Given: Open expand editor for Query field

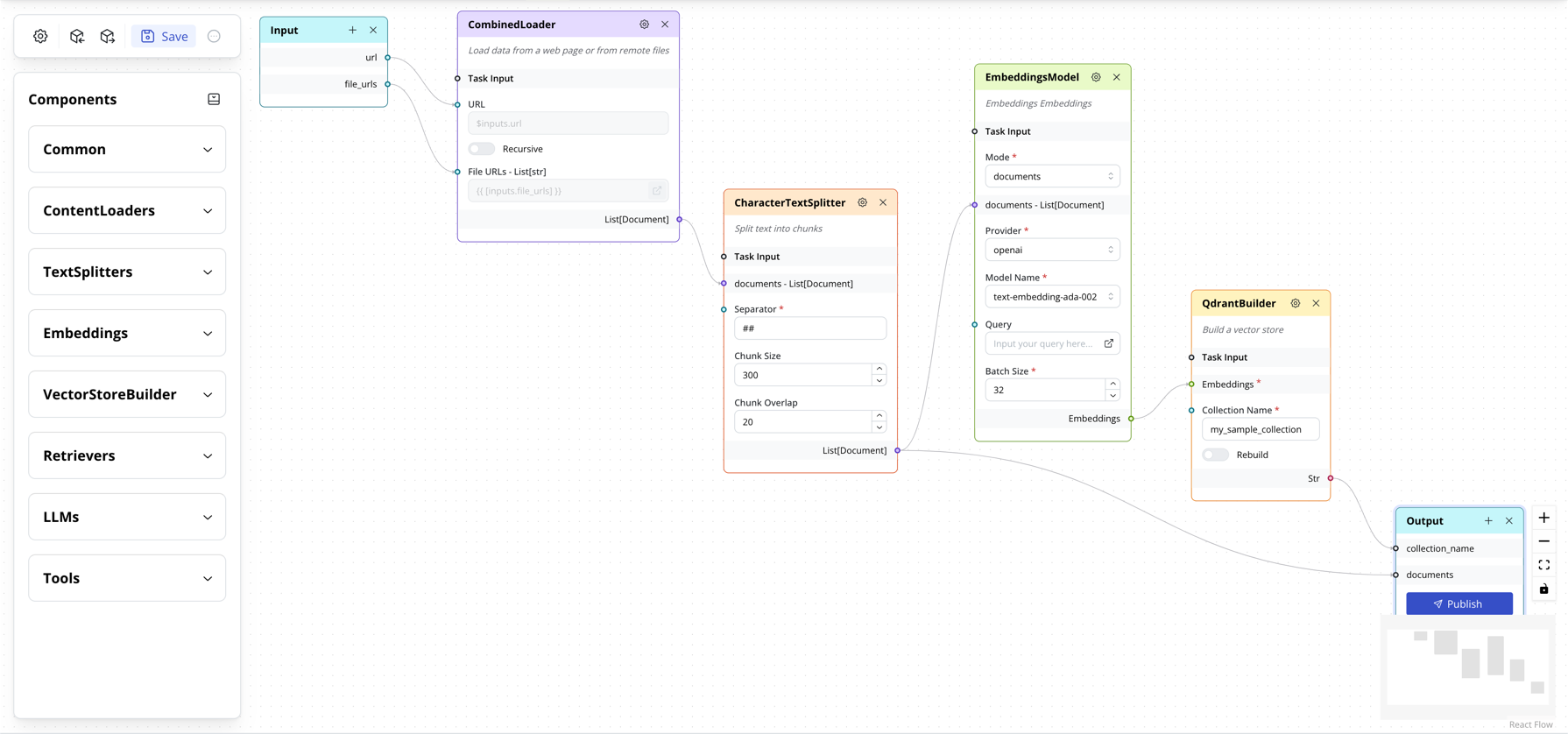Looking at the screenshot, I should point(1109,343).
